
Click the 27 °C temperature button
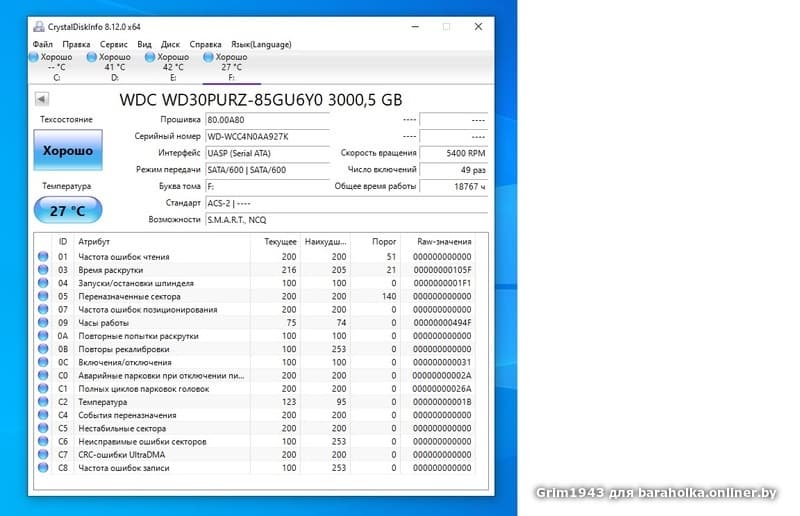pyautogui.click(x=68, y=210)
